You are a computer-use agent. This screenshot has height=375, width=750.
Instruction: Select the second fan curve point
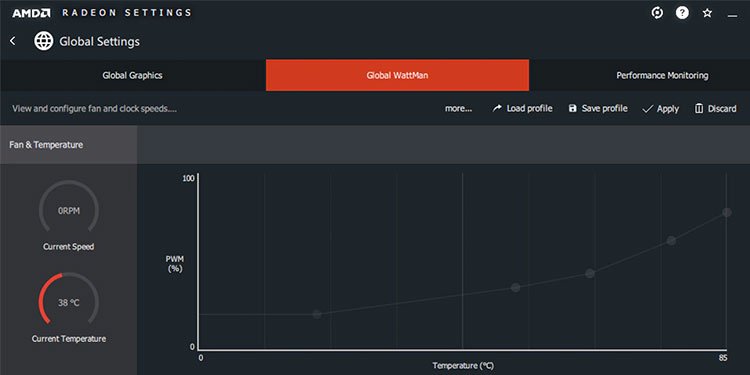515,287
